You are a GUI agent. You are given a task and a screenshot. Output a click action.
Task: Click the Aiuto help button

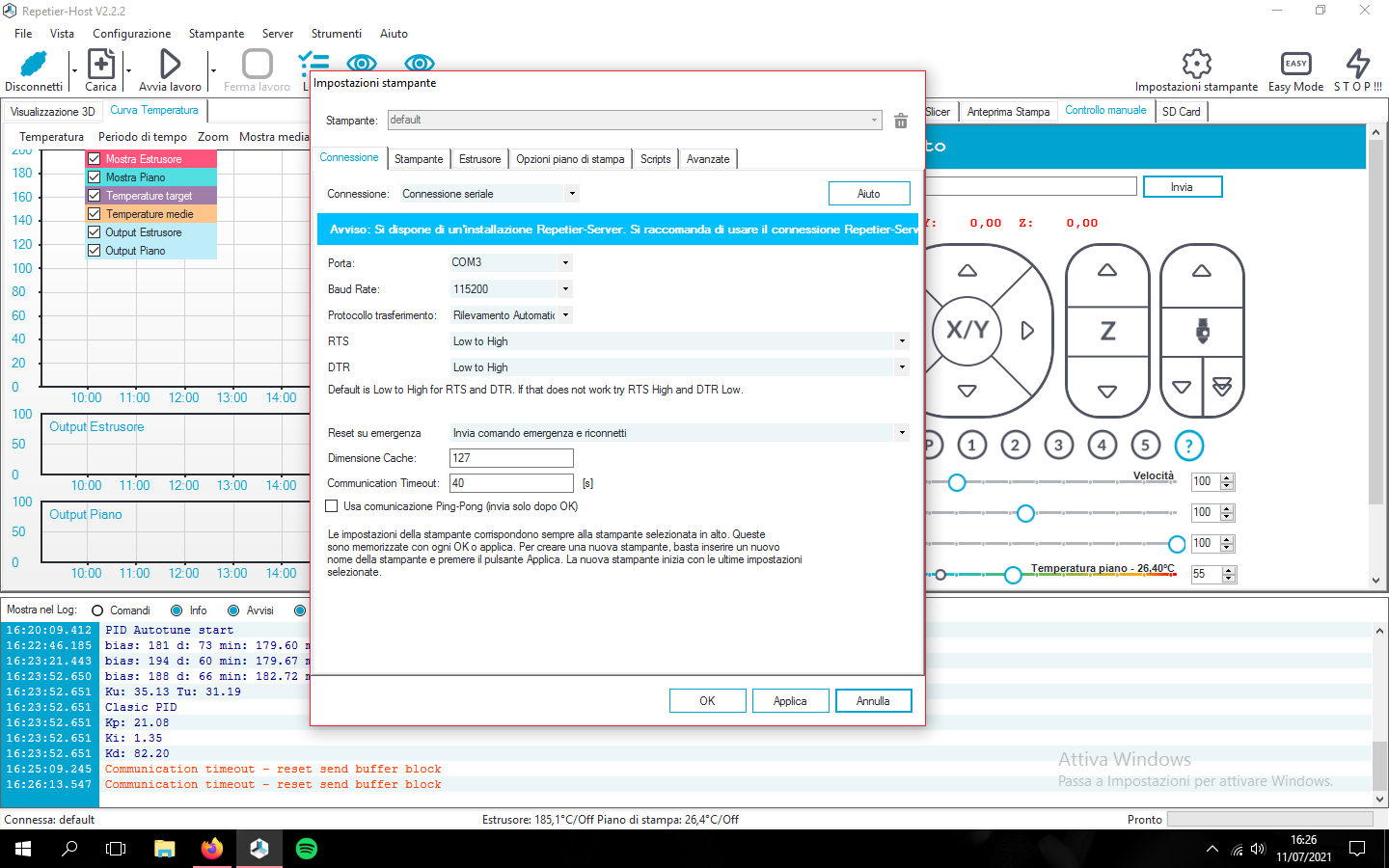(x=869, y=194)
